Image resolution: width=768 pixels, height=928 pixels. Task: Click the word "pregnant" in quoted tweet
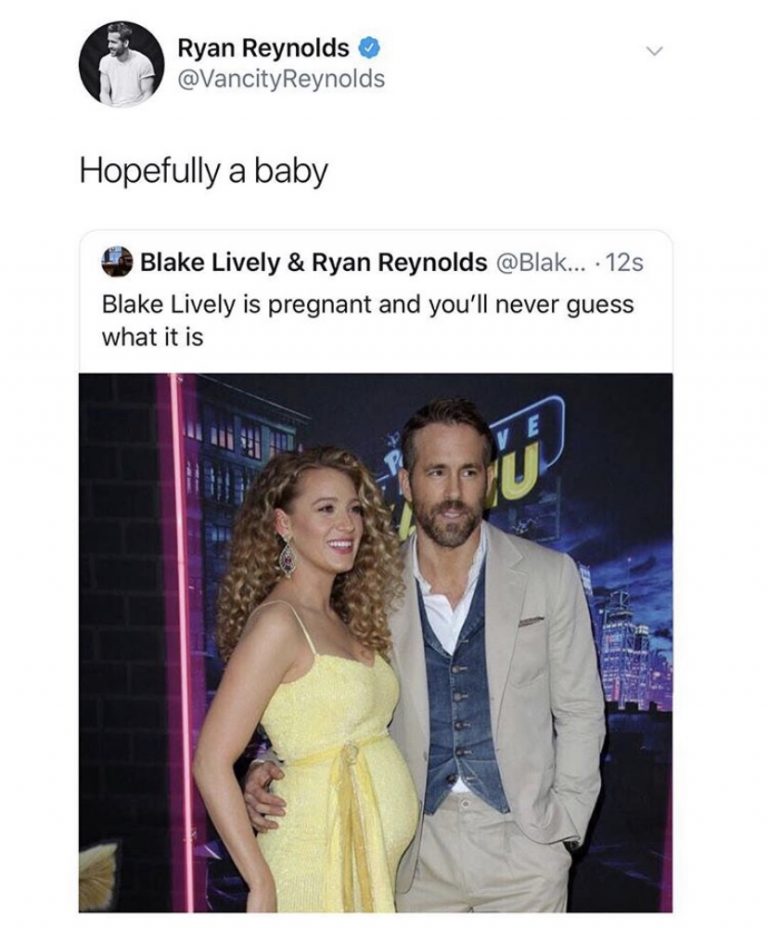(x=320, y=305)
